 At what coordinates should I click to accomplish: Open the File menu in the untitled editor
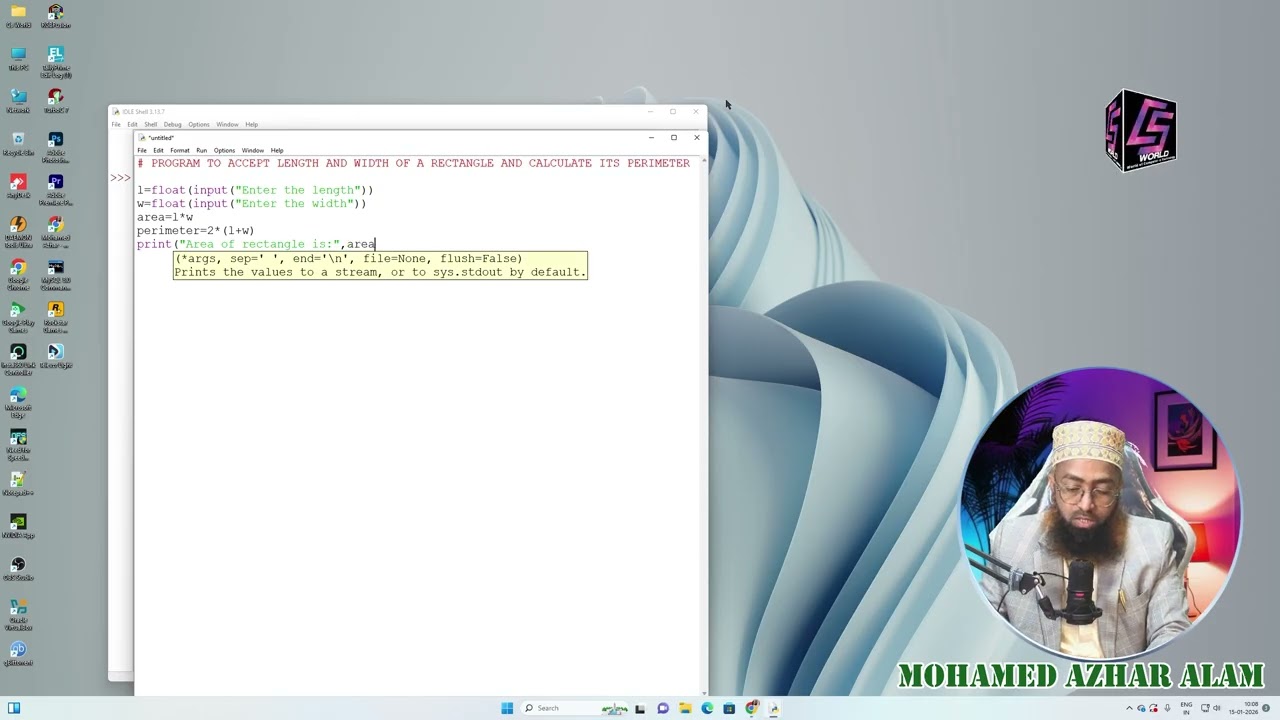(x=142, y=150)
